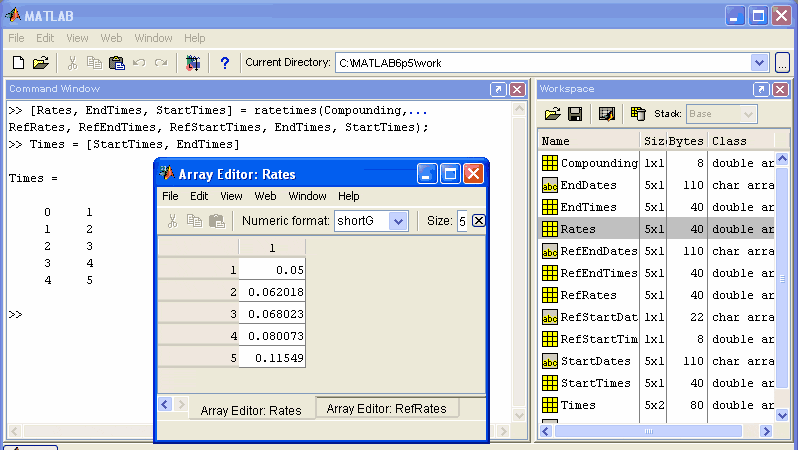The width and height of the screenshot is (799, 450).
Task: Switch to Array Editor: RefRates tab
Action: click(387, 409)
